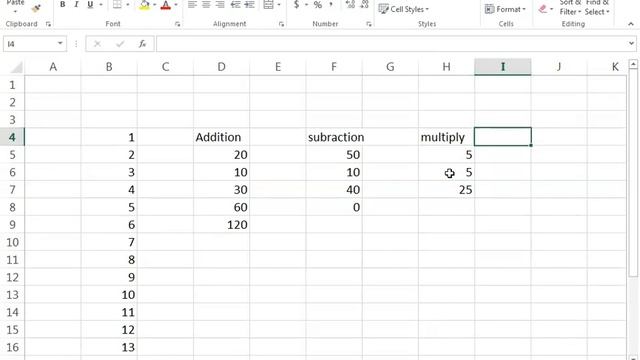Apply Percent Style
This screenshot has height=360, width=640.
318,5
